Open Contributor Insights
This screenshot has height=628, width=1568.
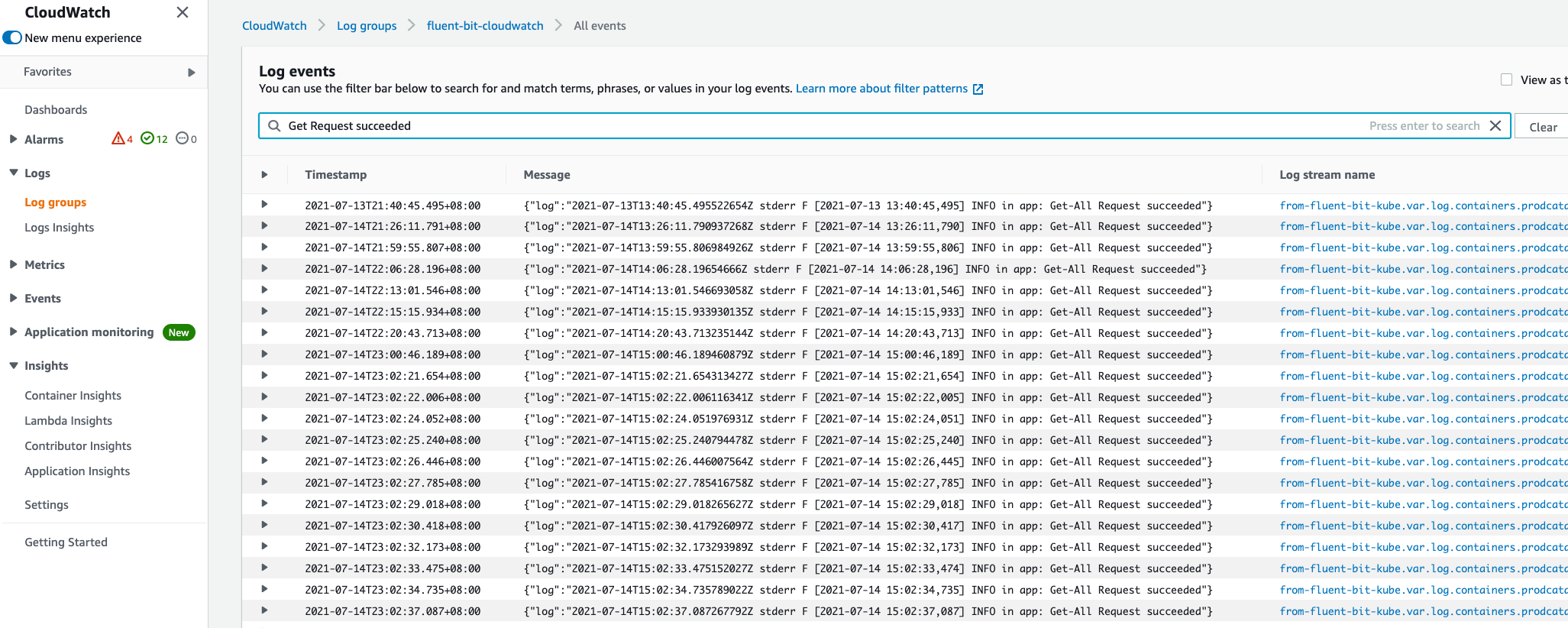[x=78, y=445]
